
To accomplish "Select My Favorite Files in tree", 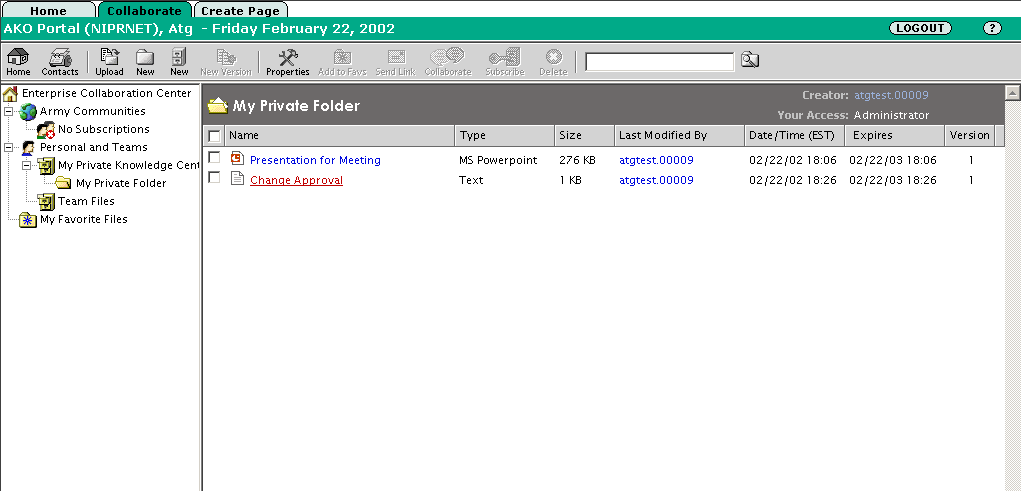I will coord(83,219).
